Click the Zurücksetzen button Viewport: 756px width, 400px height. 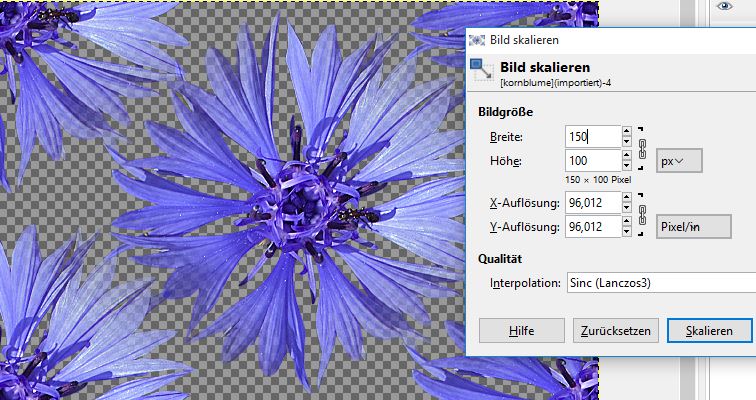616,331
